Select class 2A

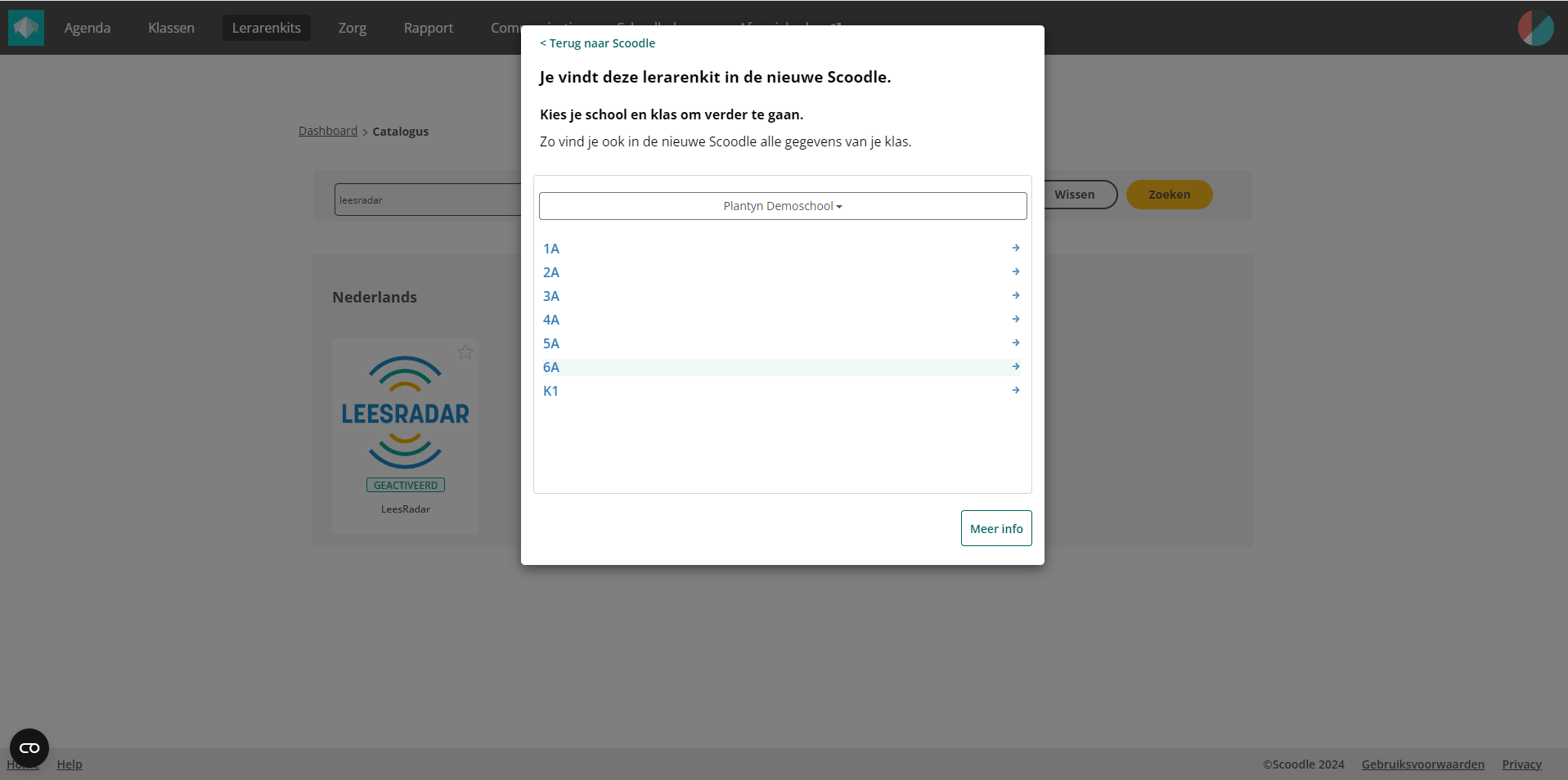tap(781, 272)
